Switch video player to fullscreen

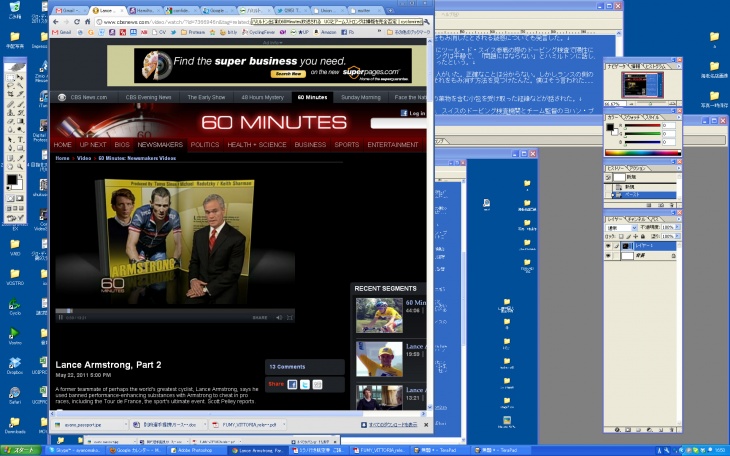click(290, 318)
